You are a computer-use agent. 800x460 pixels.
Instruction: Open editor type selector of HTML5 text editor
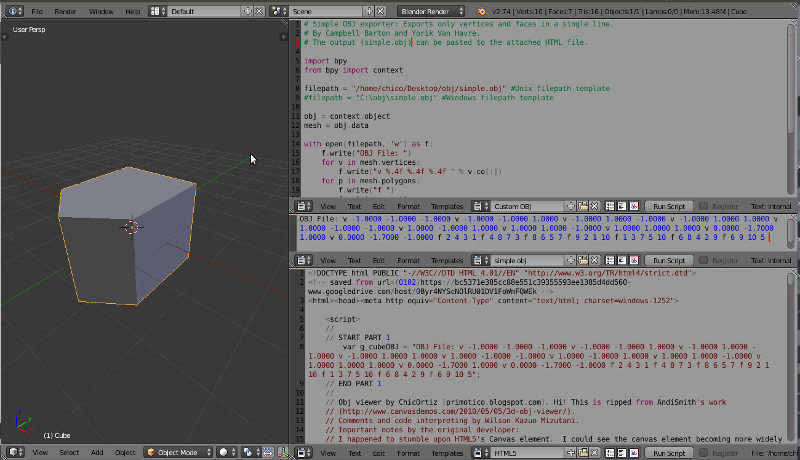pyautogui.click(x=304, y=453)
